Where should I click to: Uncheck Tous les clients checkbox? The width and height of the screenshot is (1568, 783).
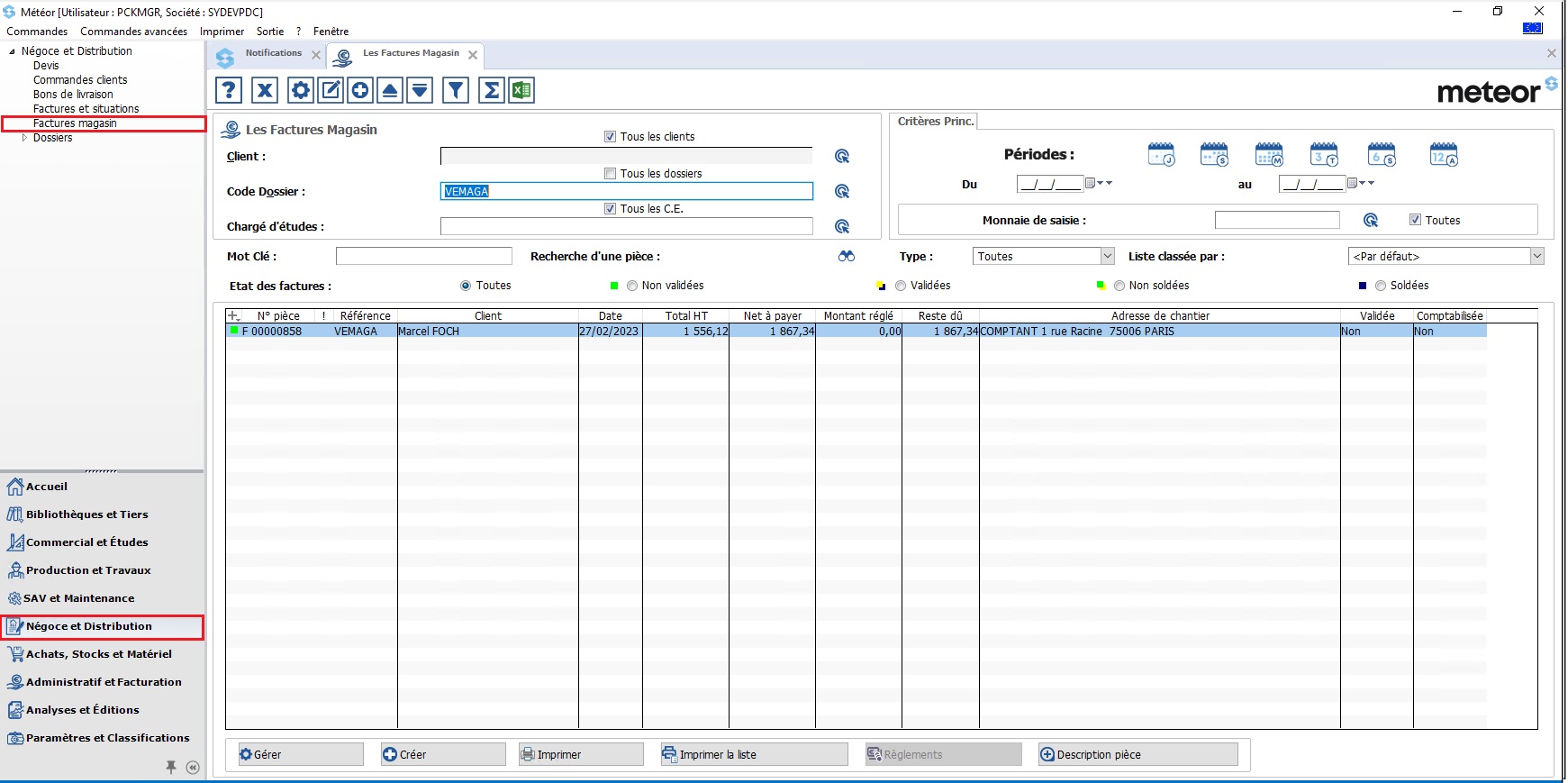coord(611,137)
